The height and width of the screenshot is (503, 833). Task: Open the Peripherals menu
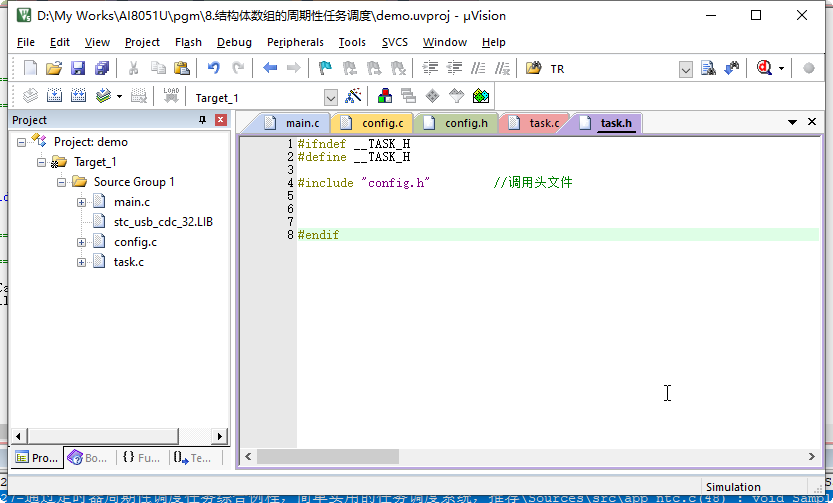(x=295, y=42)
